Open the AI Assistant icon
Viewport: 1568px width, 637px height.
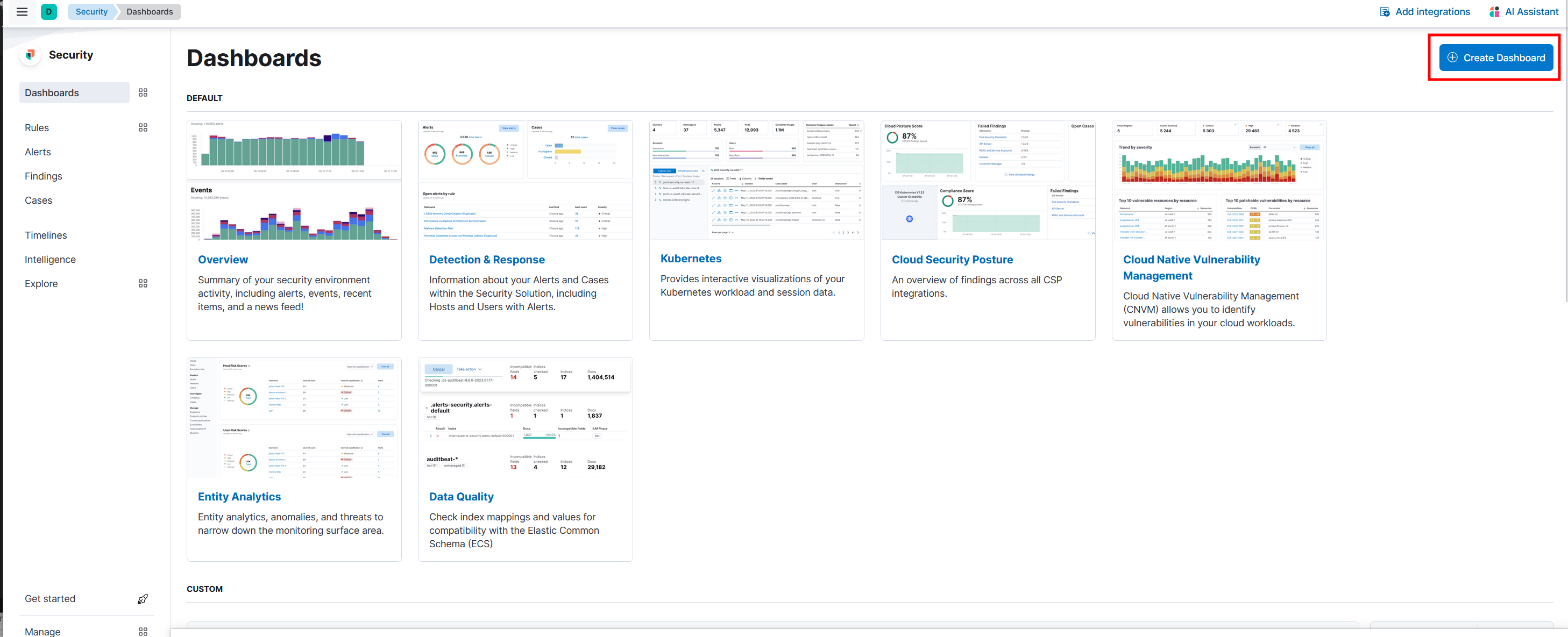click(1494, 12)
